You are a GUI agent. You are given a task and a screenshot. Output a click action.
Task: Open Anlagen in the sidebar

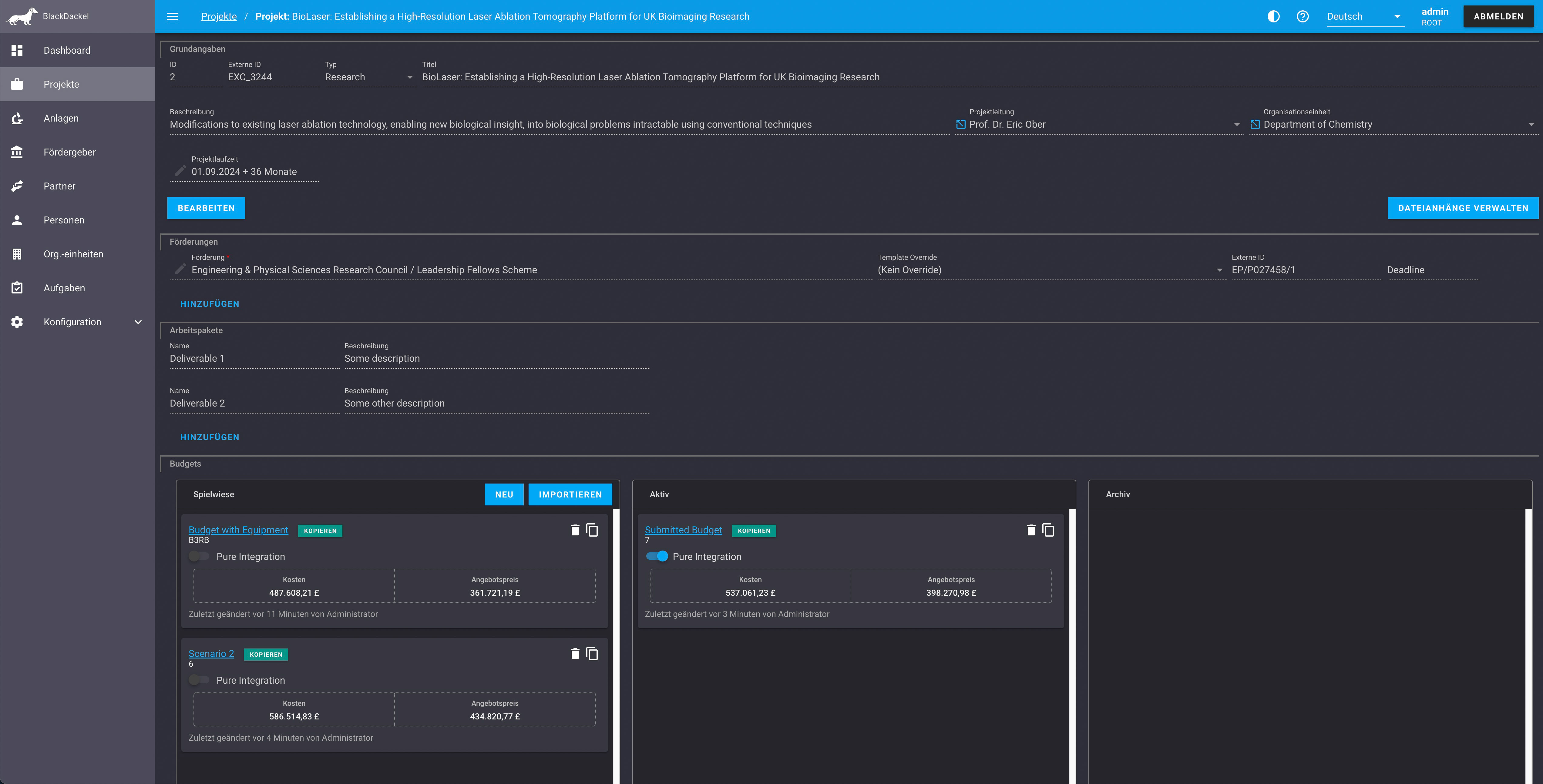click(x=77, y=118)
